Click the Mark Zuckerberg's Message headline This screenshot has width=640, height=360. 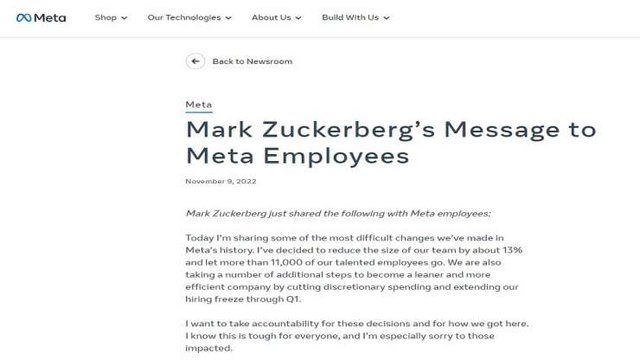coord(391,142)
